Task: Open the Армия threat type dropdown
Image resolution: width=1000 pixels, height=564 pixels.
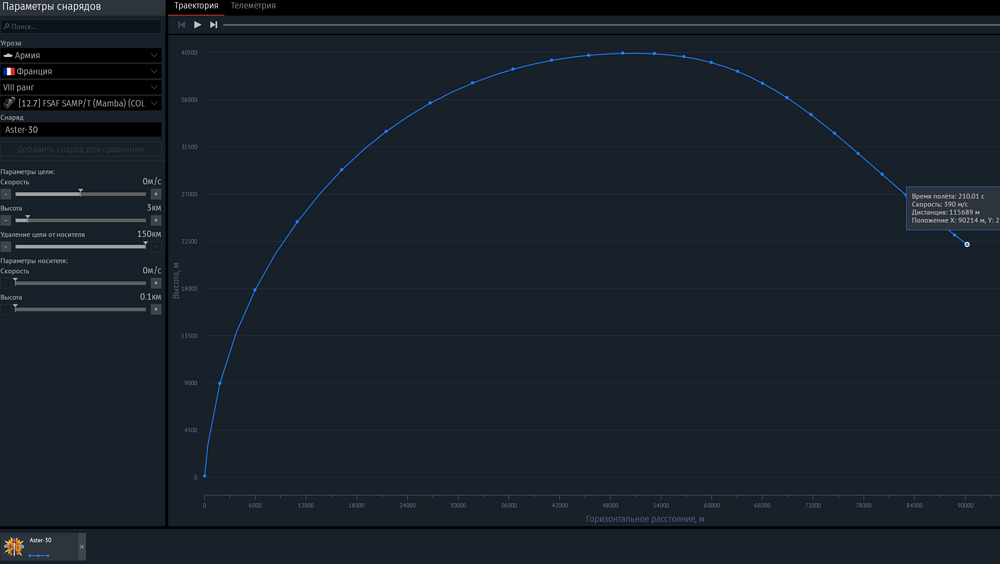Action: [81, 56]
